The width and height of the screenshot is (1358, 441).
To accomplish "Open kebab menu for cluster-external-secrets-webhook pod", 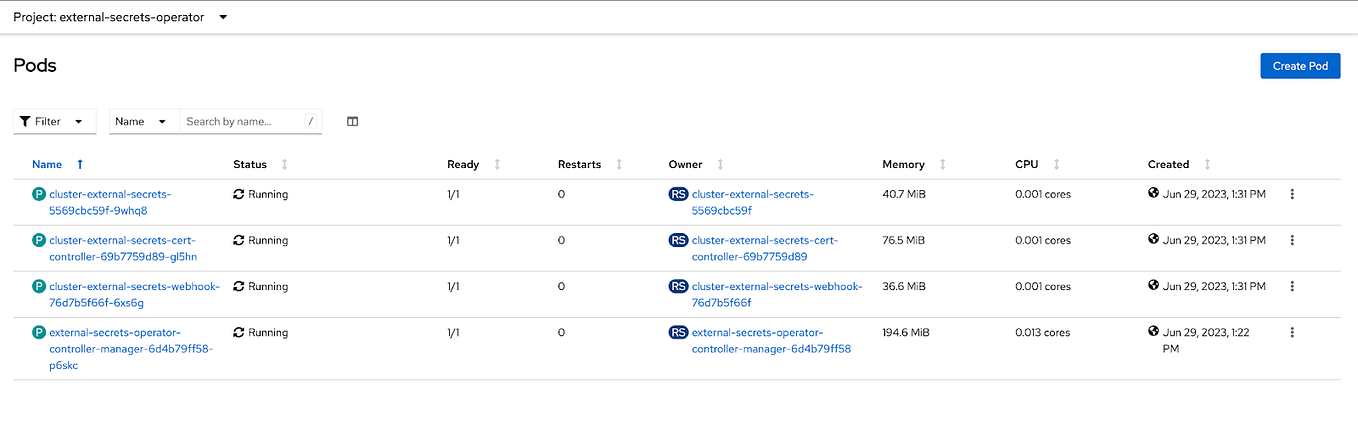I will click(x=1292, y=286).
